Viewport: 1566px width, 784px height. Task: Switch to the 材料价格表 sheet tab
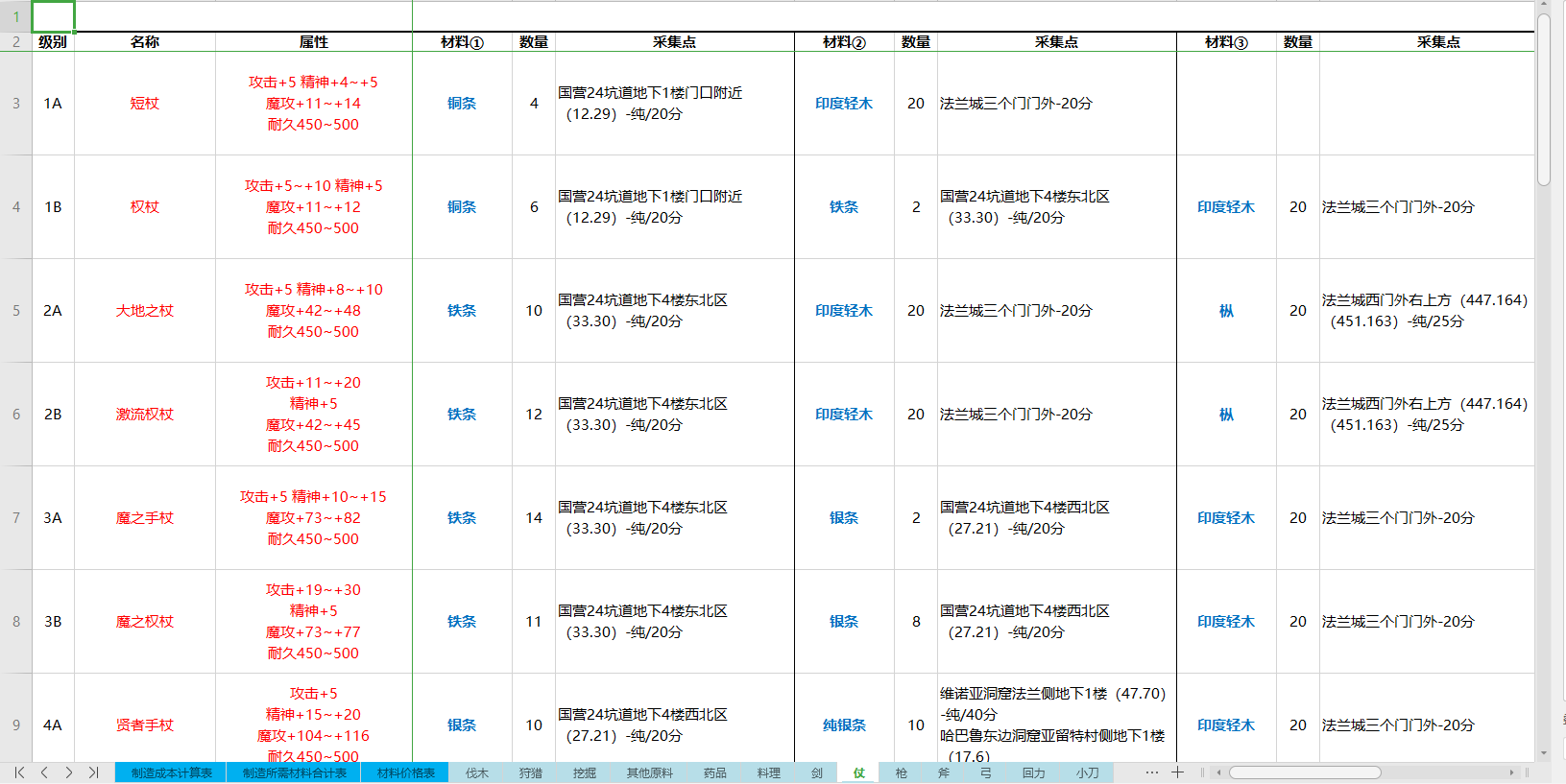point(405,773)
